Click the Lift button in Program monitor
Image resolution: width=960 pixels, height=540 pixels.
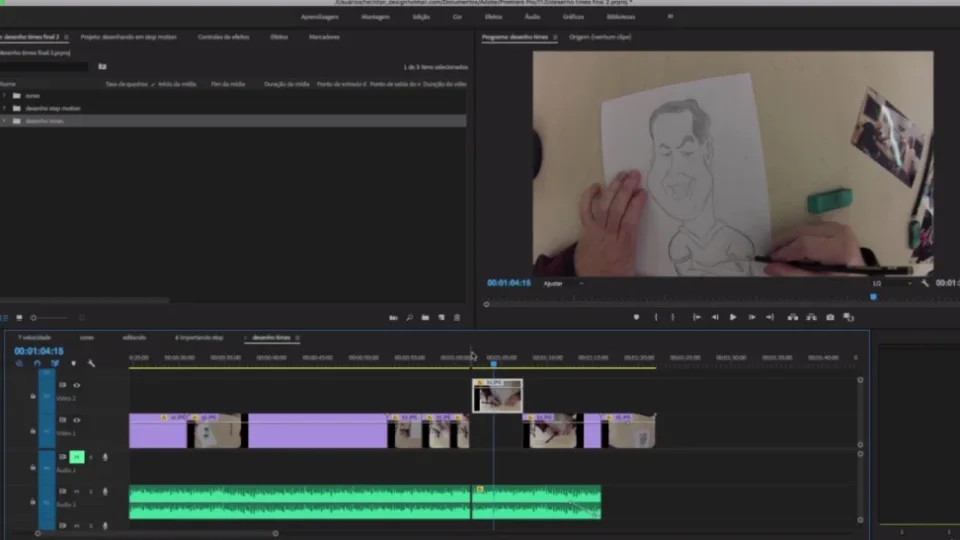[793, 317]
